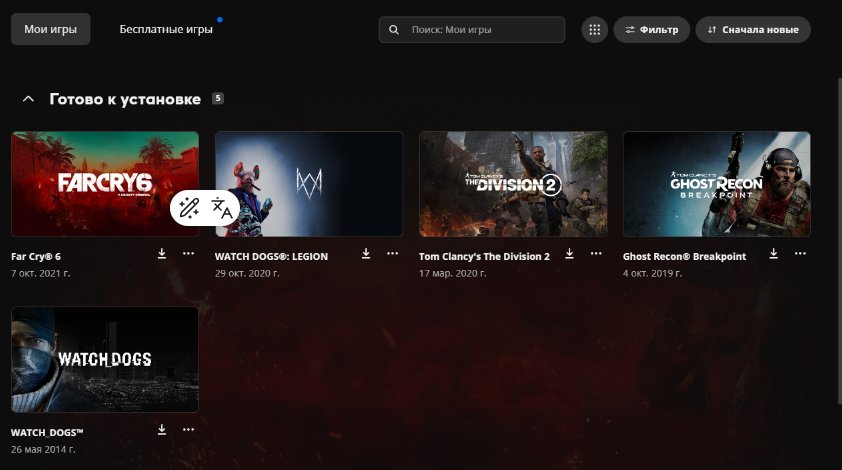
Task: Open more options for The Division 2
Action: [x=596, y=254]
